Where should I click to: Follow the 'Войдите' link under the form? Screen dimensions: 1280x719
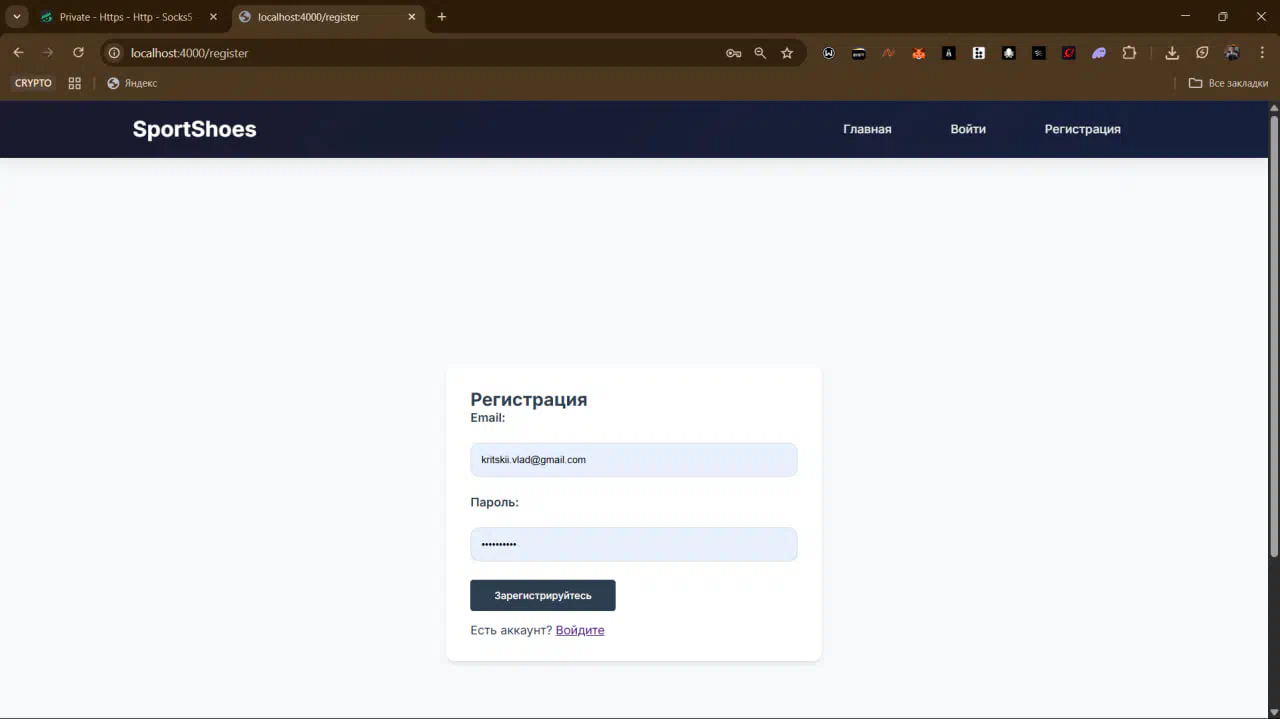(579, 630)
